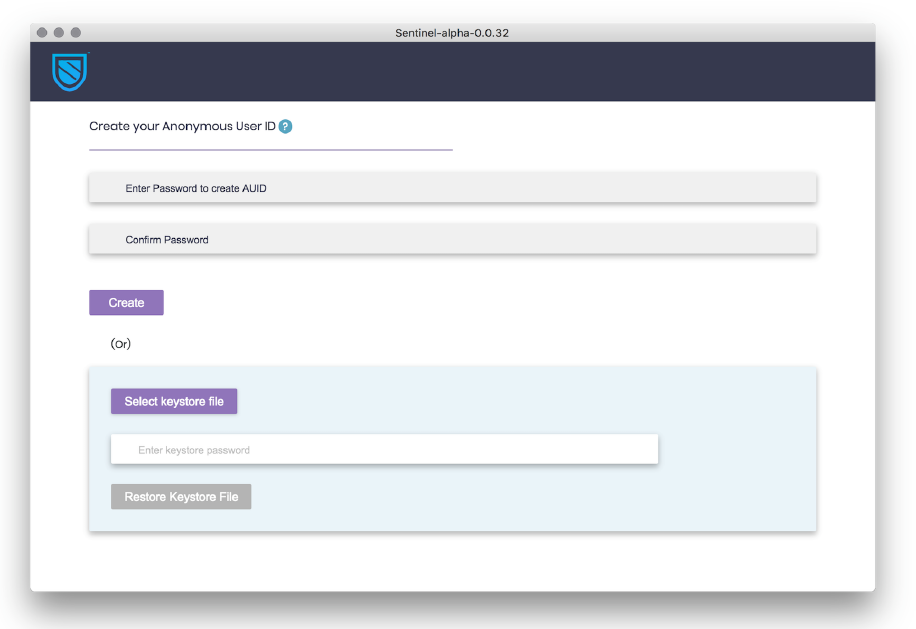Click the (or) separator text
This screenshot has height=629, width=916.
(x=120, y=343)
